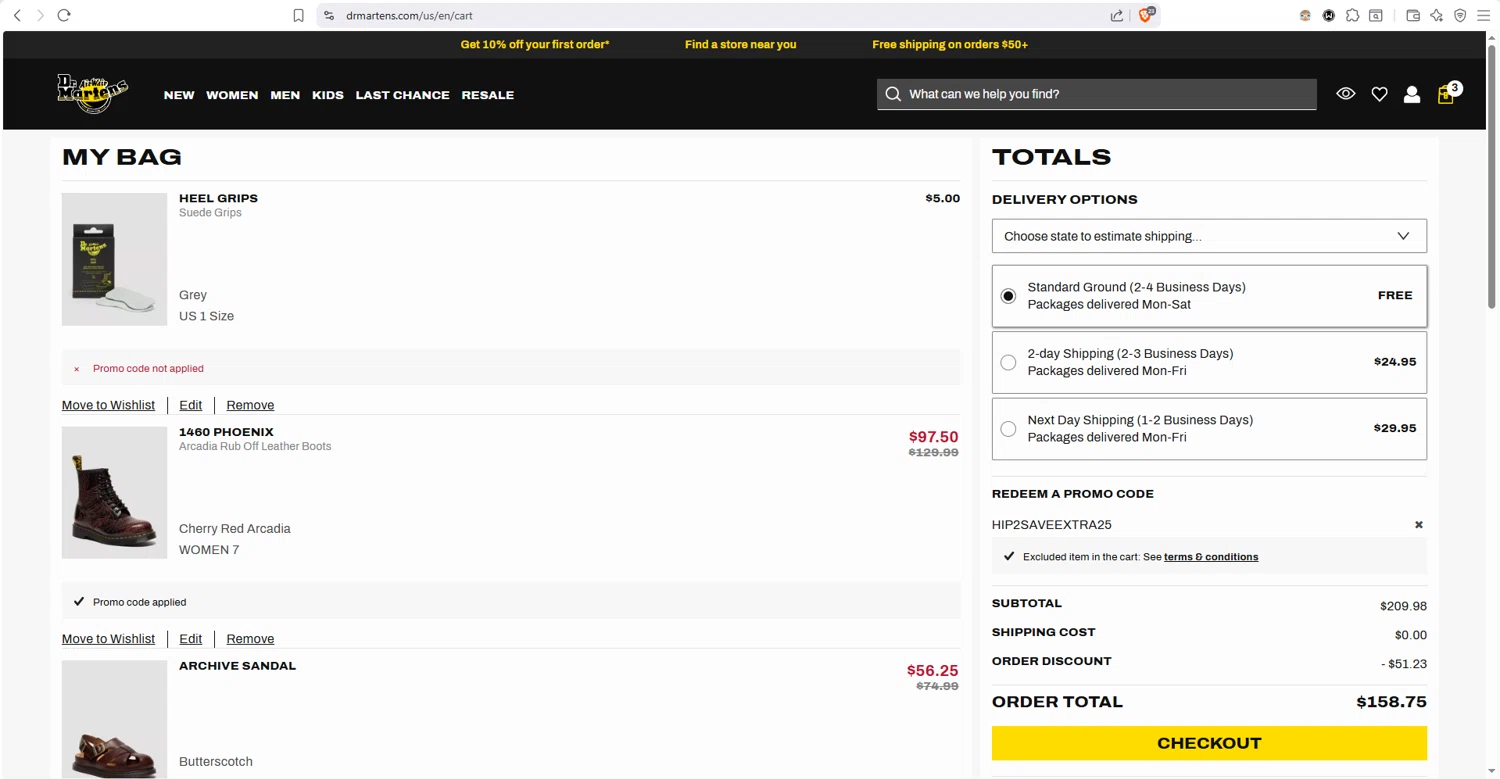
Task: Click the Dr. Martens logo
Action: (92, 94)
